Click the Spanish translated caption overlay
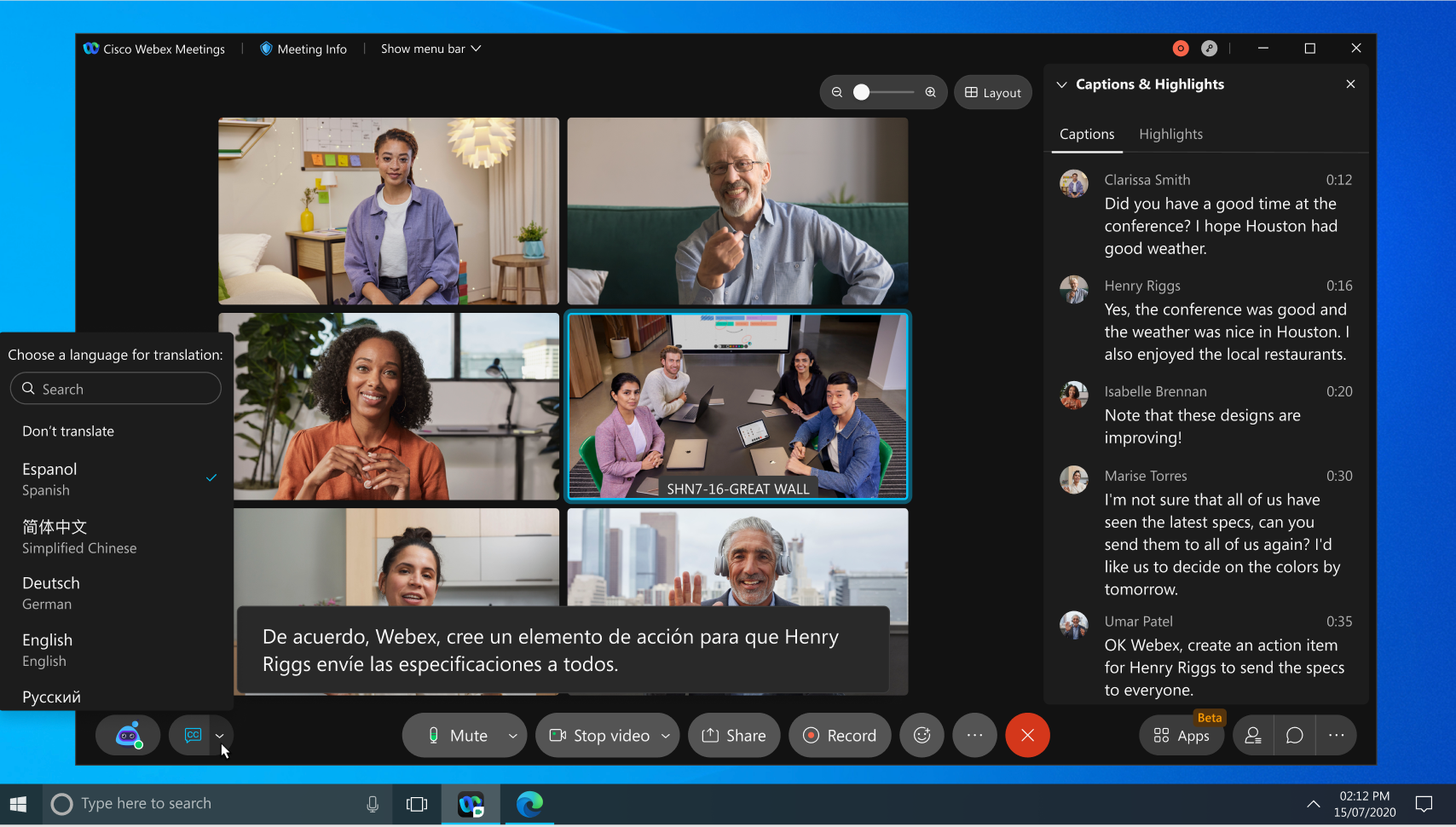Viewport: 1456px width, 827px height. click(x=563, y=651)
